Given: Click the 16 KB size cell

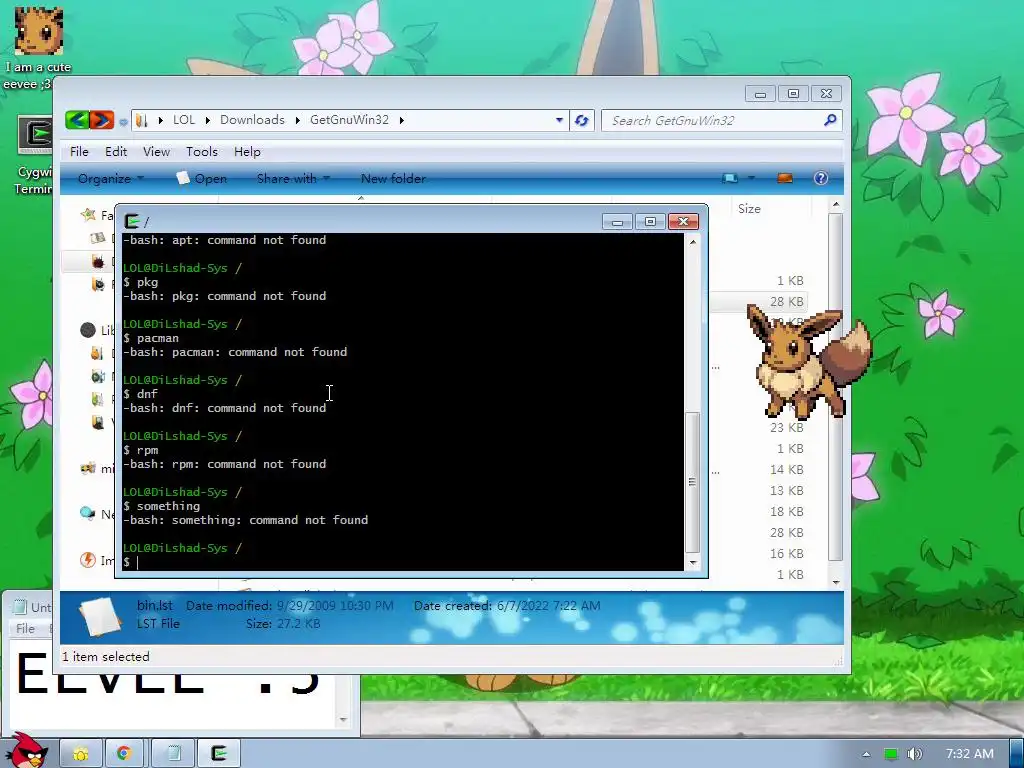Looking at the screenshot, I should coord(786,554).
